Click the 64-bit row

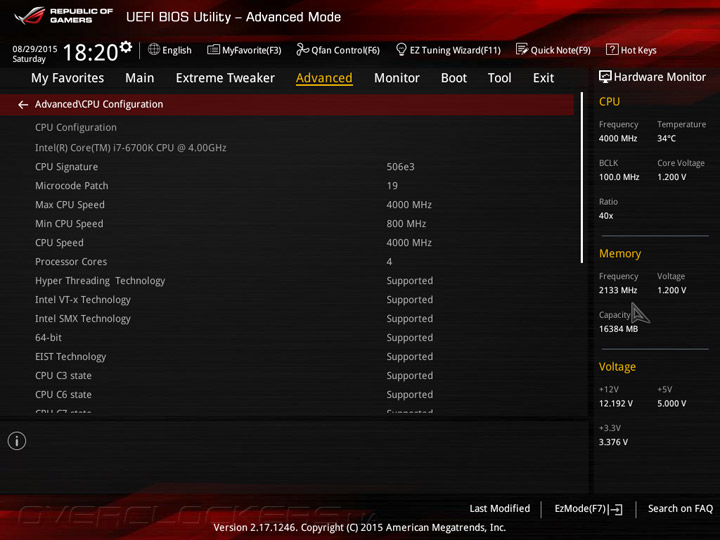[287, 338]
